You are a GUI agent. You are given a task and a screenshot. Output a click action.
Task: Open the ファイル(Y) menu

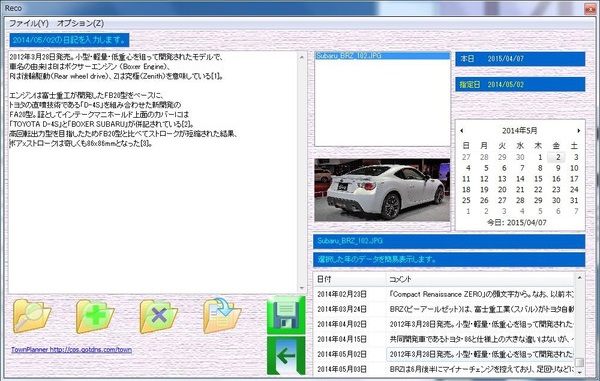tap(29, 23)
